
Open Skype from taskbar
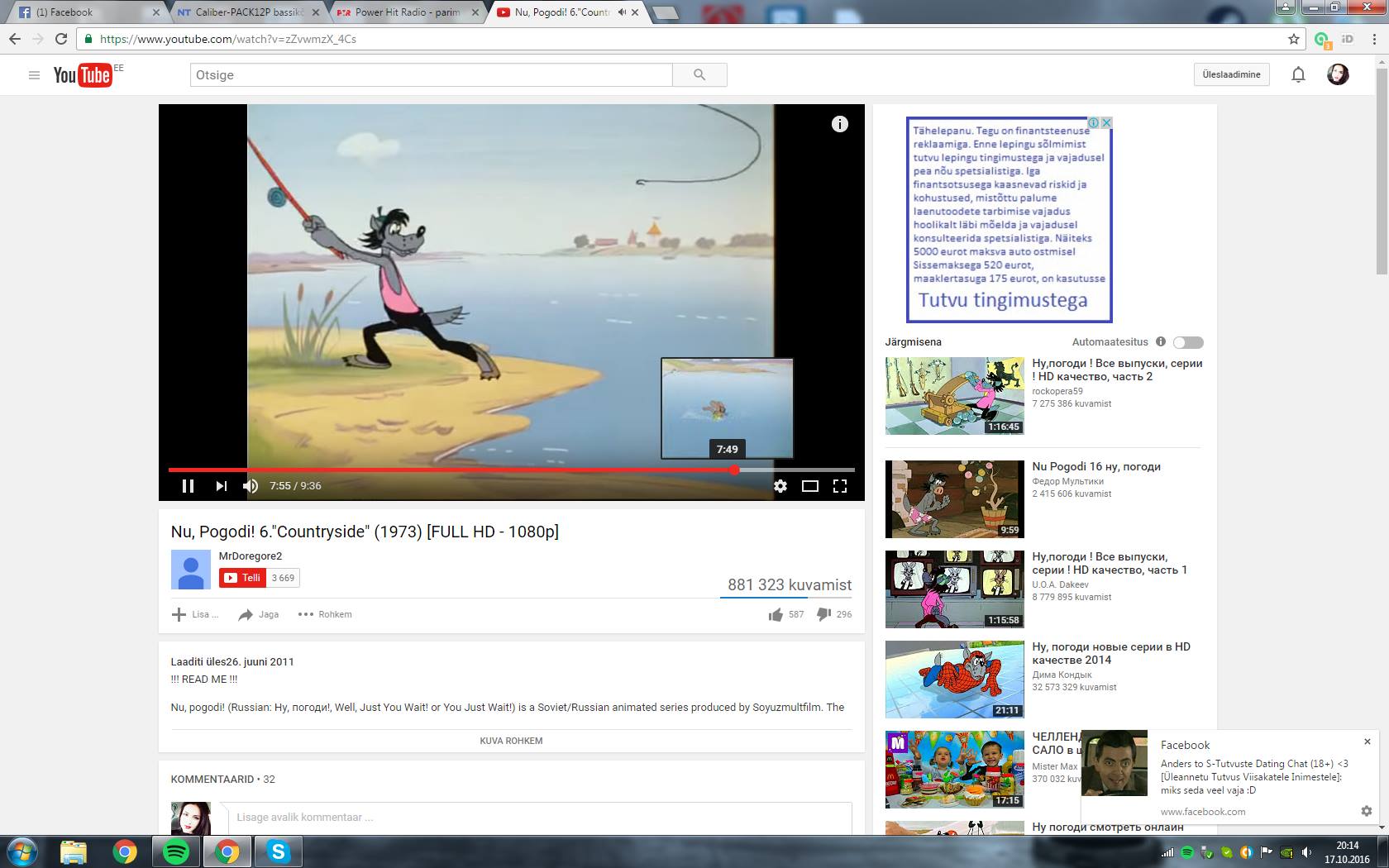(279, 851)
